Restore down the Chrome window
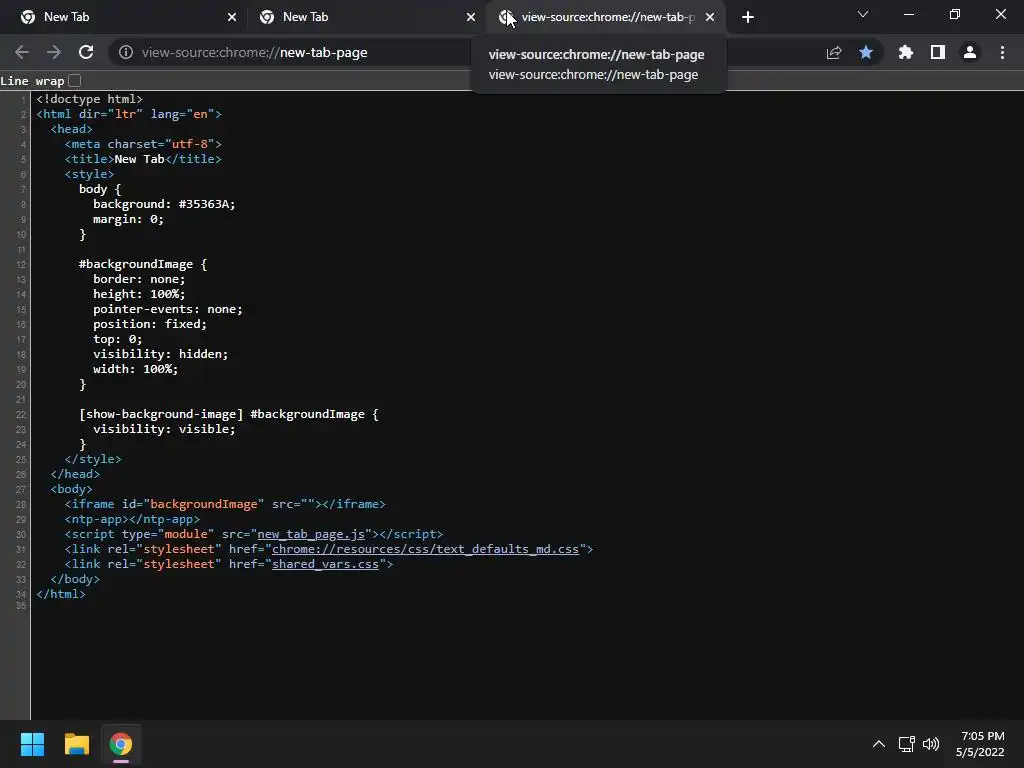 coord(955,14)
